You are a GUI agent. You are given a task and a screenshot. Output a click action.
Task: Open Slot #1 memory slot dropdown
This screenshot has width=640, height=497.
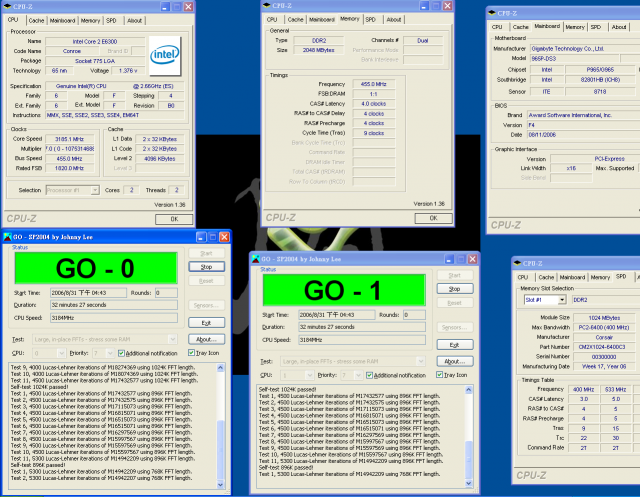pos(562,300)
